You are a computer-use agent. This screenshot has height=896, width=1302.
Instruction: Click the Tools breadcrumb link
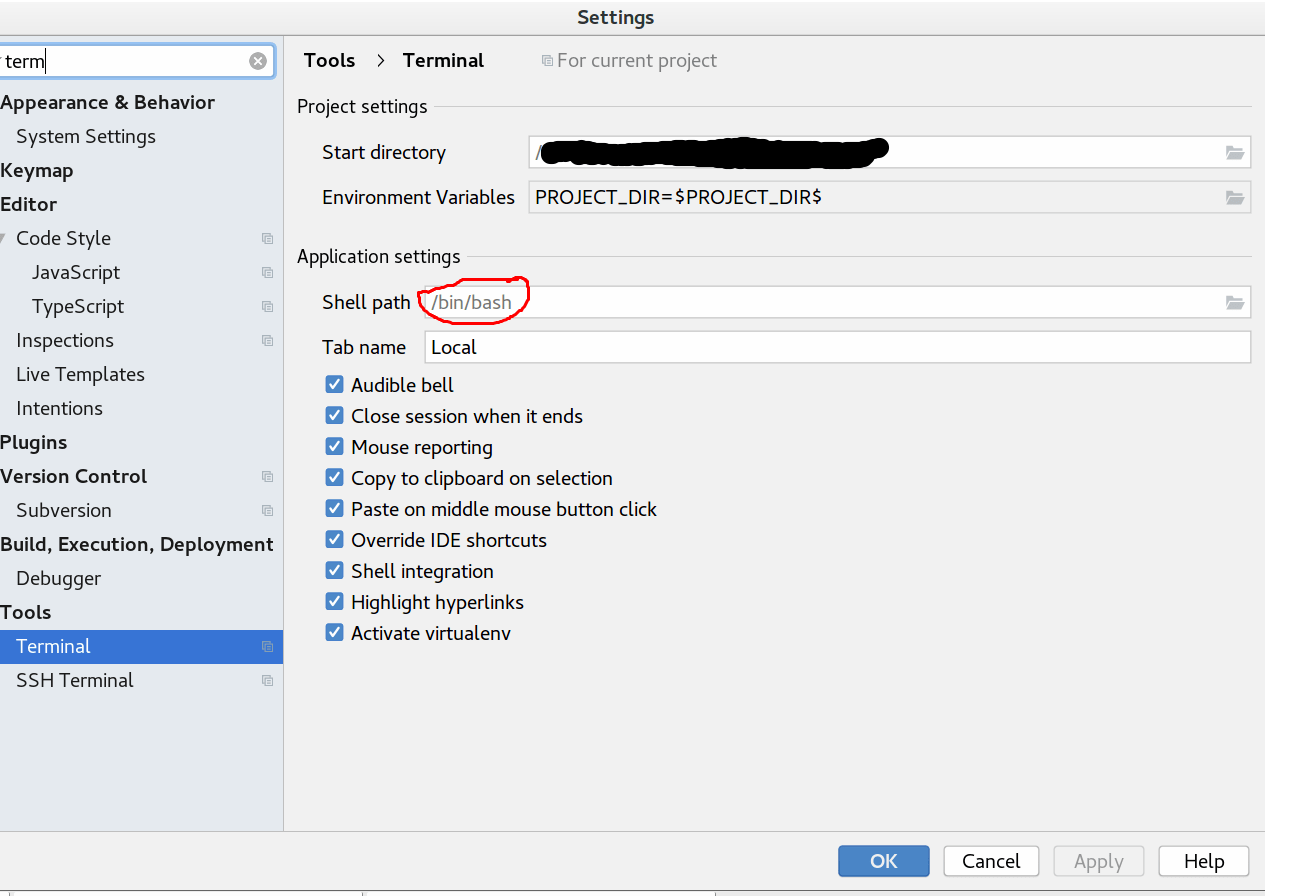pyautogui.click(x=329, y=60)
